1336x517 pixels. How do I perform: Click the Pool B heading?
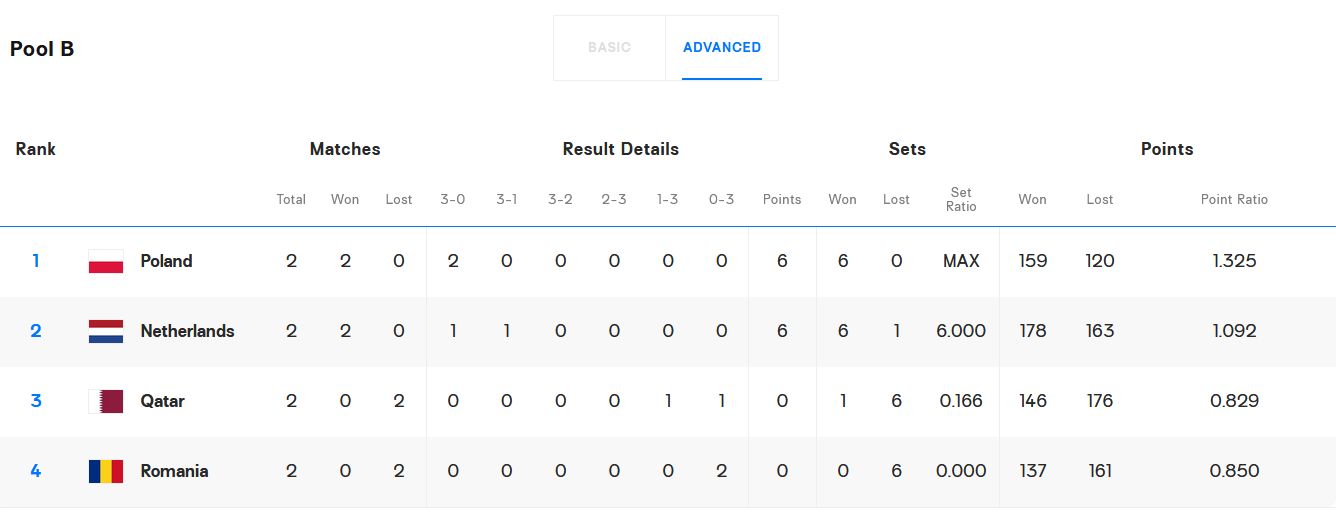point(42,49)
